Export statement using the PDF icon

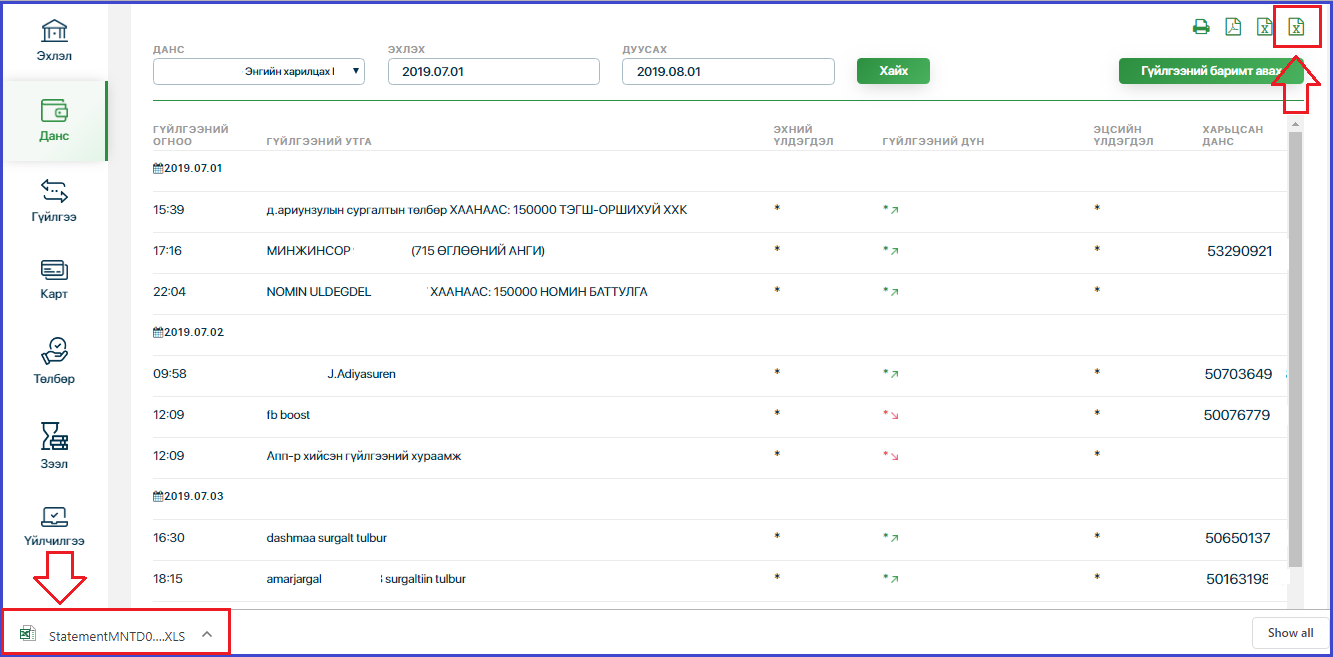pos(1233,27)
